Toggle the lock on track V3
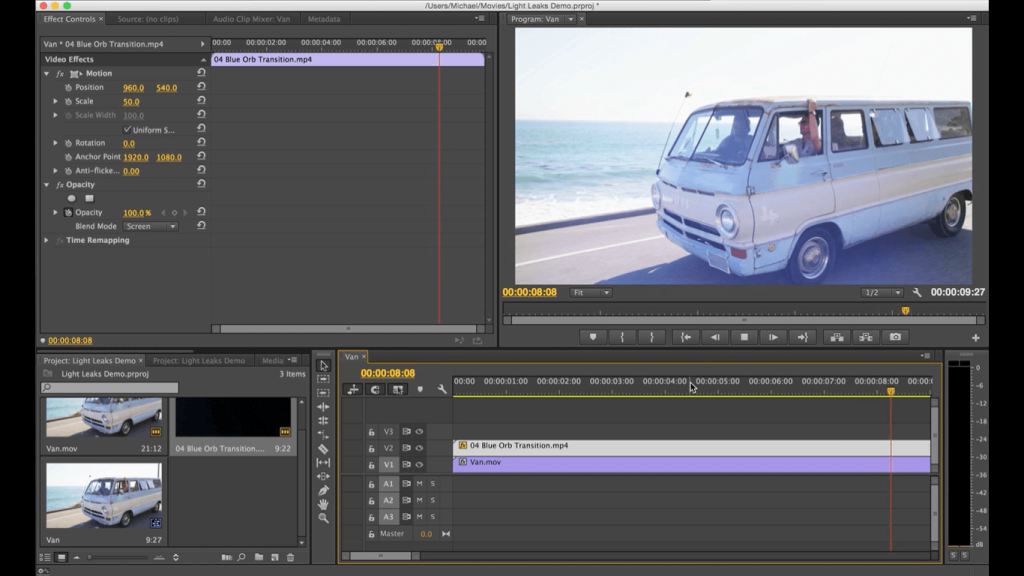This screenshot has width=1024, height=576. point(372,432)
